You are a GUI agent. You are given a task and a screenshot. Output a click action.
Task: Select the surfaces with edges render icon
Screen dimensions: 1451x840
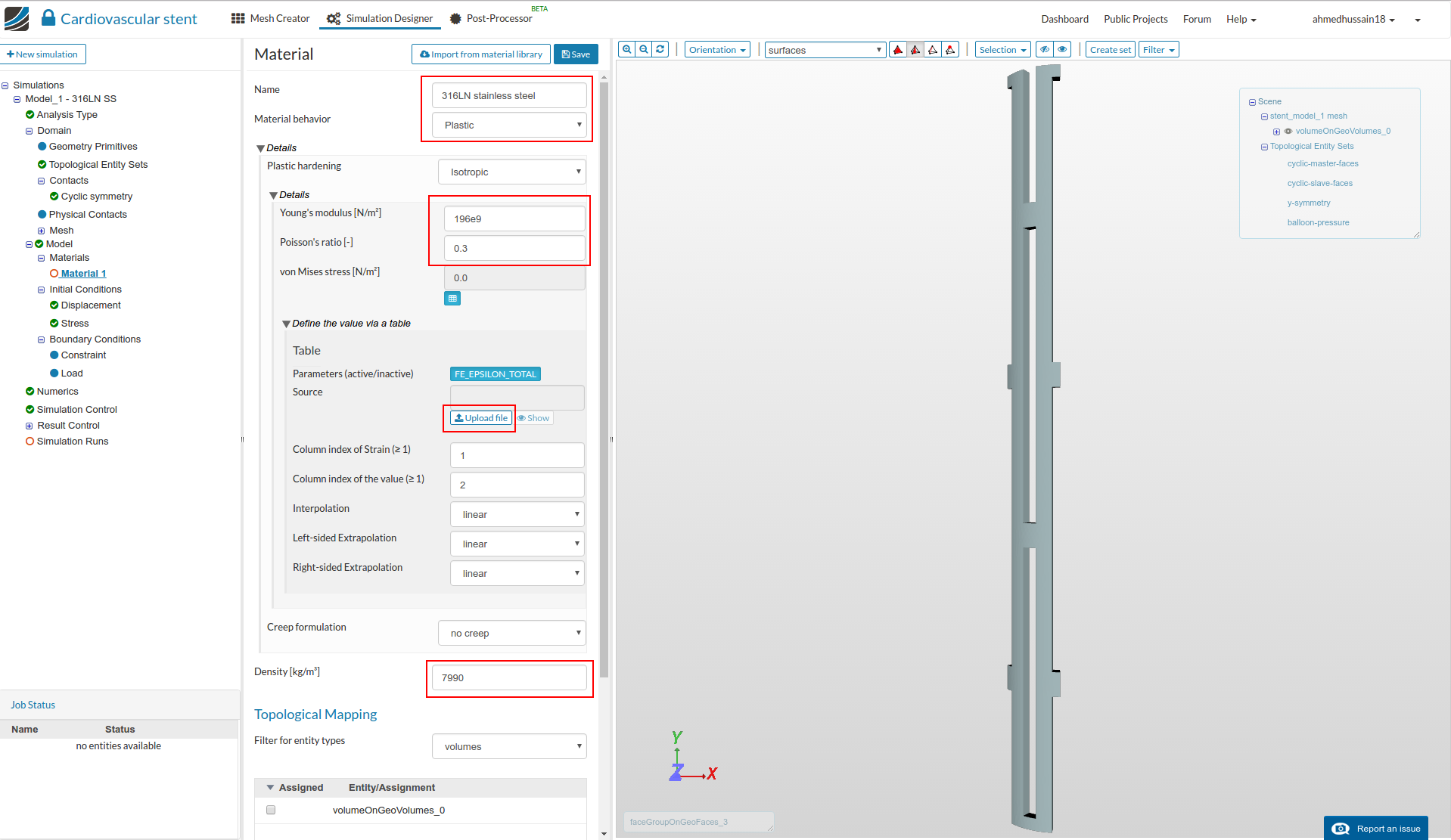(x=915, y=50)
